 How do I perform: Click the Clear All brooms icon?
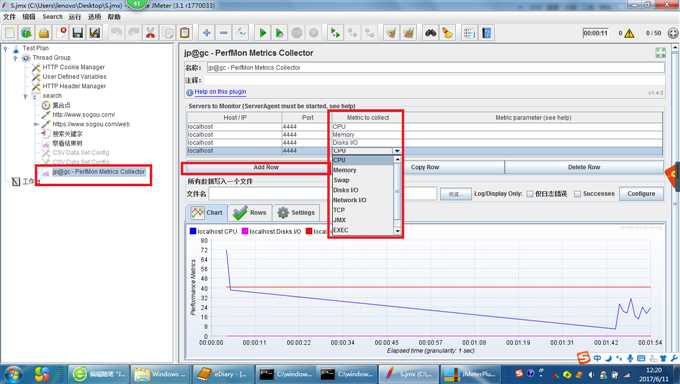408,33
